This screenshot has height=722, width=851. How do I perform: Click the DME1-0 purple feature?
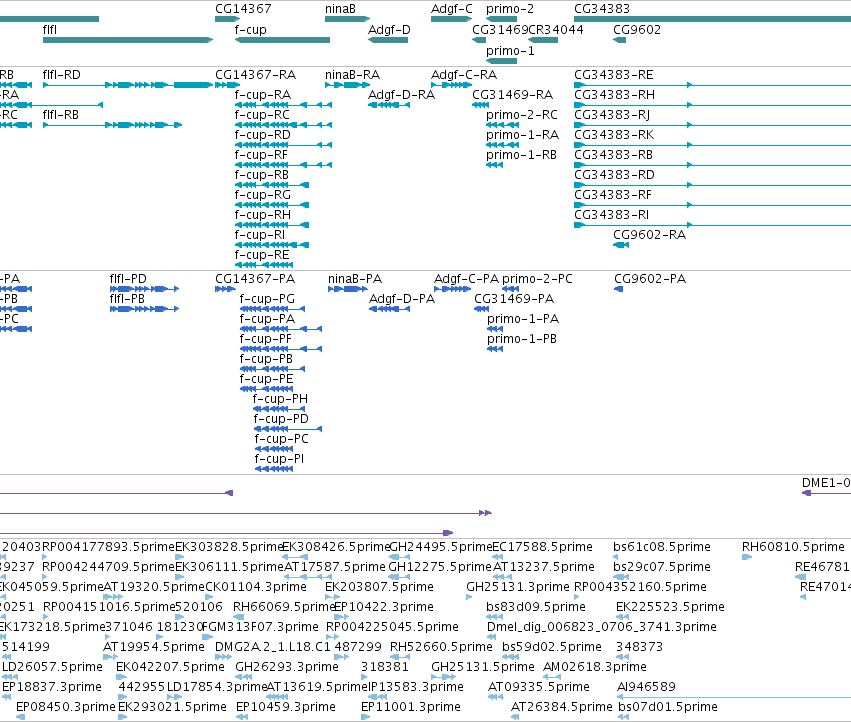[x=827, y=493]
